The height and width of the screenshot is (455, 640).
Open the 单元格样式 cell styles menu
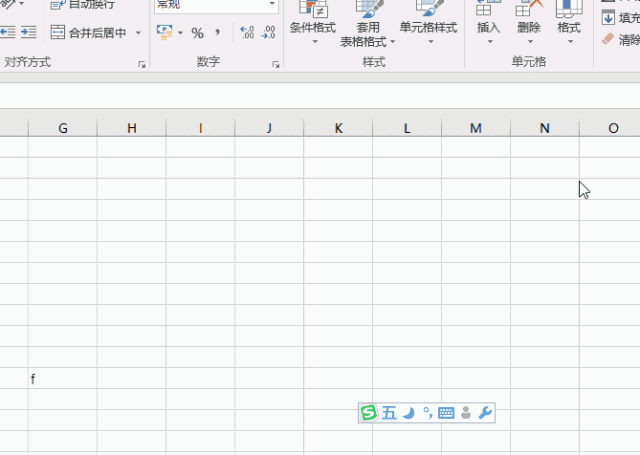click(428, 22)
